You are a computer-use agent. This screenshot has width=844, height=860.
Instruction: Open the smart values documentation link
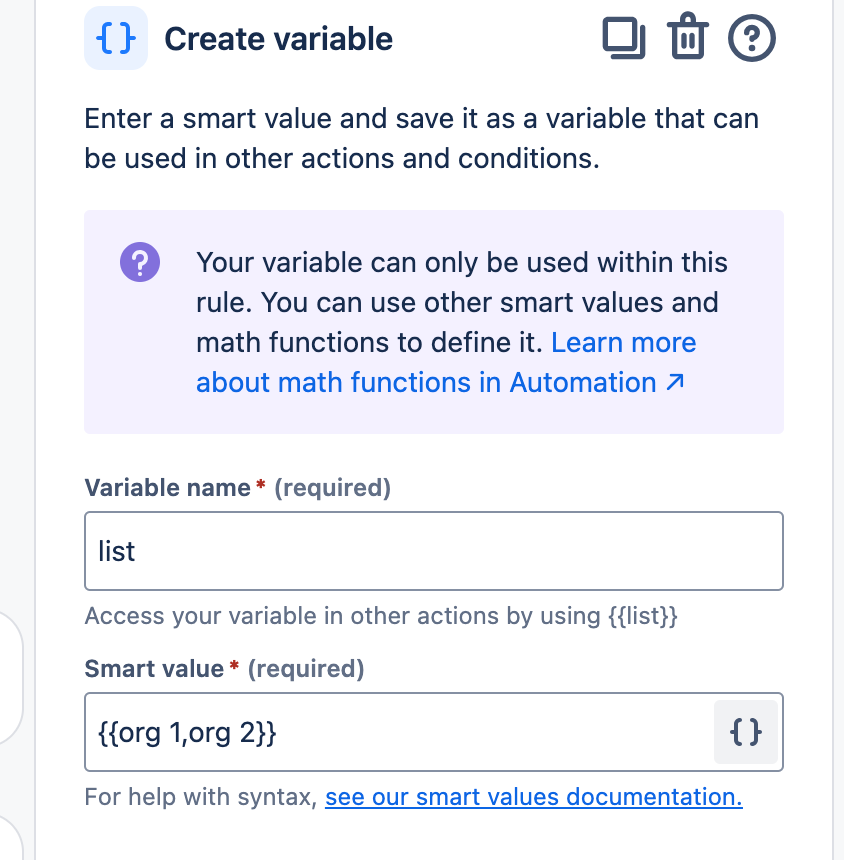[533, 797]
